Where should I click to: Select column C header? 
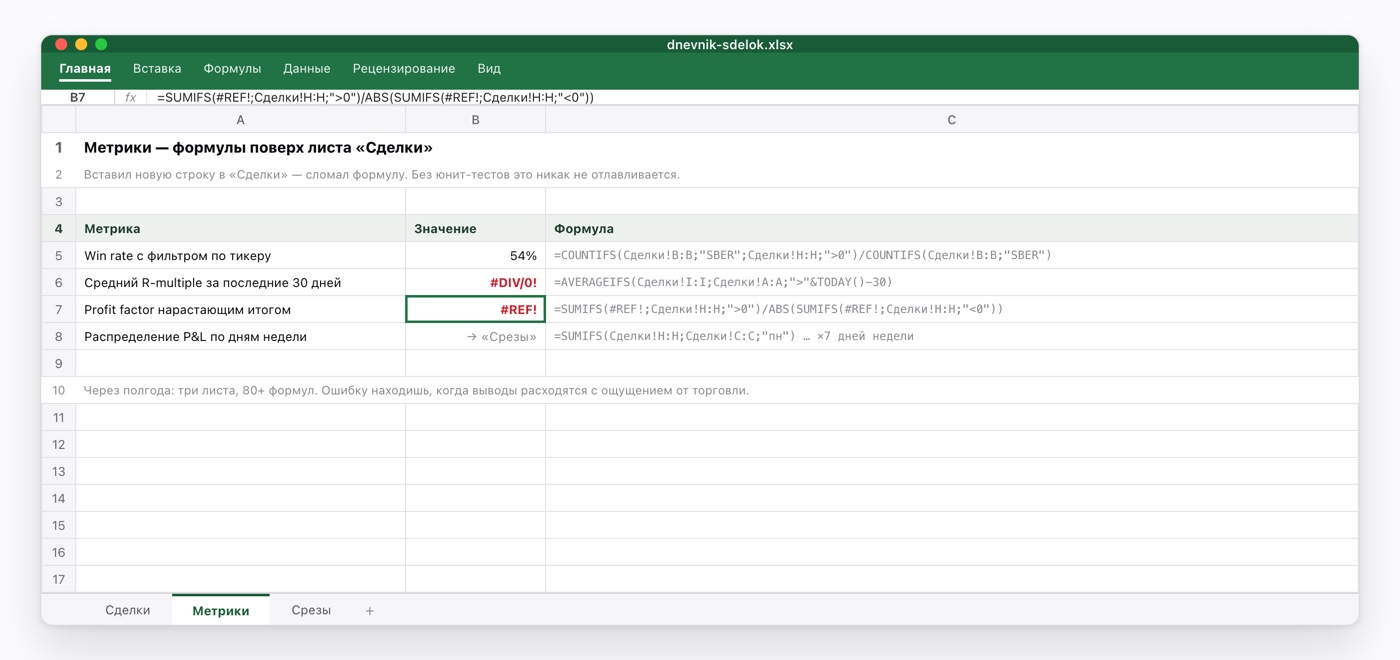coord(952,120)
